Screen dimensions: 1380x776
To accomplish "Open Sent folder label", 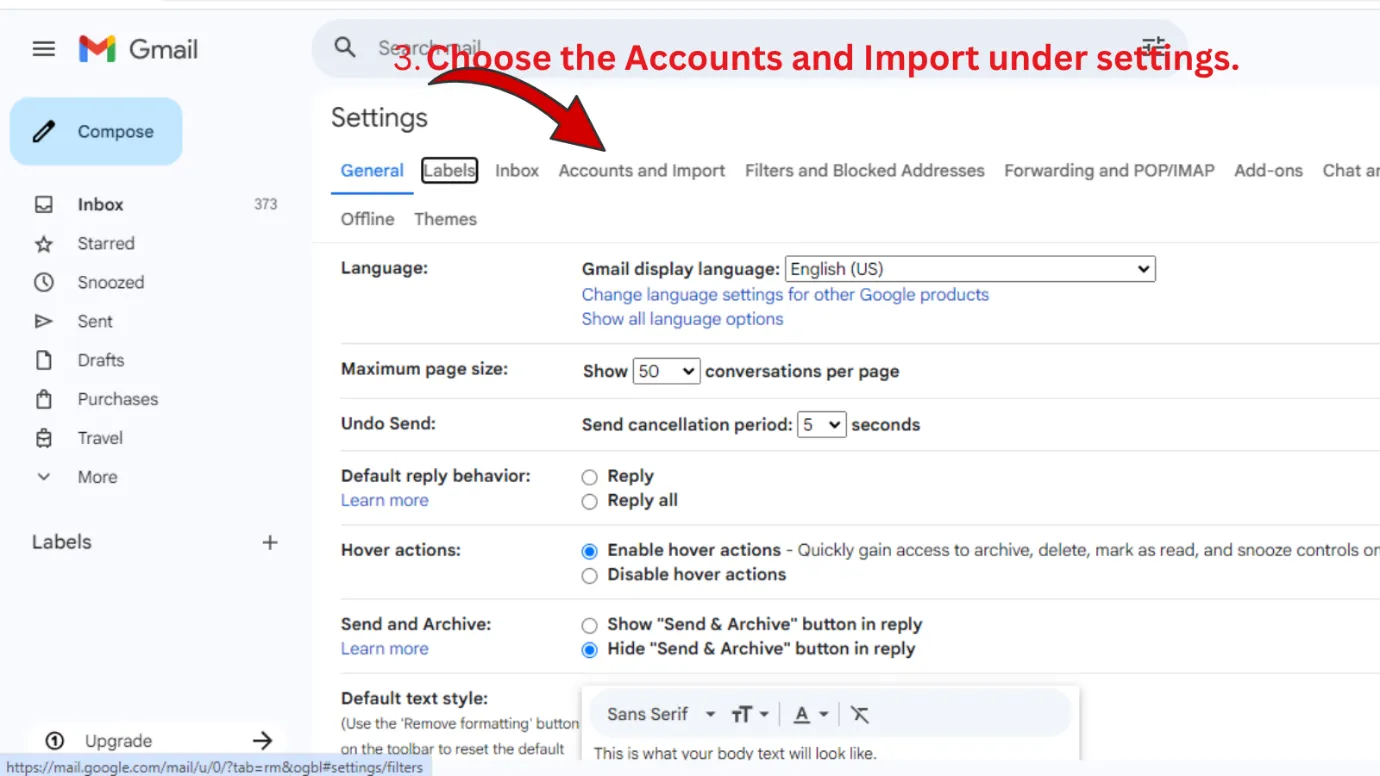I will coord(95,321).
